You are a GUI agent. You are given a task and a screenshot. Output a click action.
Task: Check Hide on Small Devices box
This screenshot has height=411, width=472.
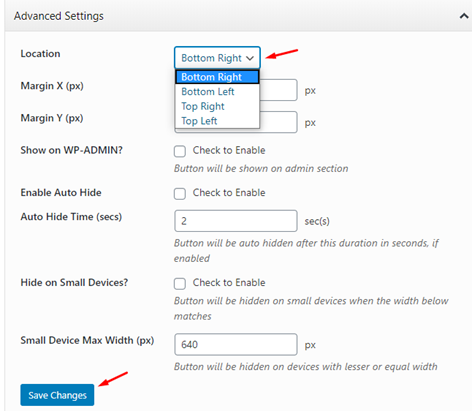[180, 284]
